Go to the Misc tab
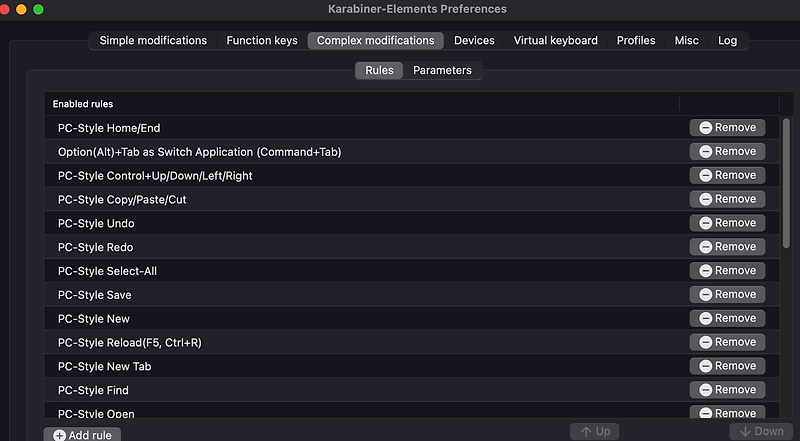Screen dimensions: 800x441 pyautogui.click(x=686, y=40)
